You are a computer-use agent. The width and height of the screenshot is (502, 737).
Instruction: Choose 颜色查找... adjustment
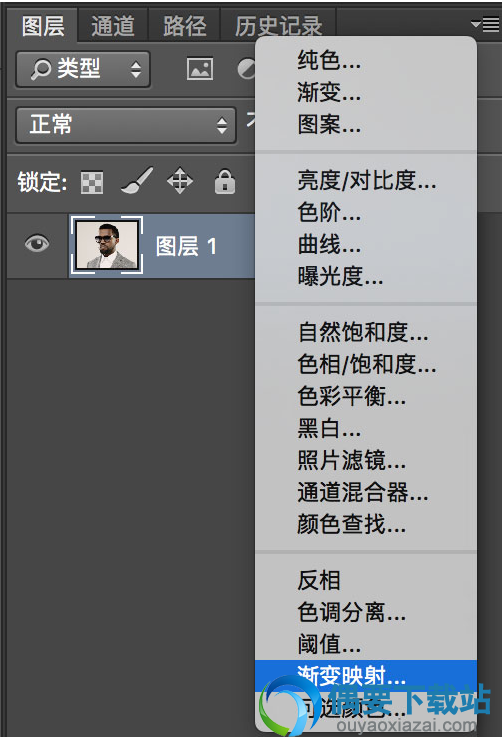[366, 524]
